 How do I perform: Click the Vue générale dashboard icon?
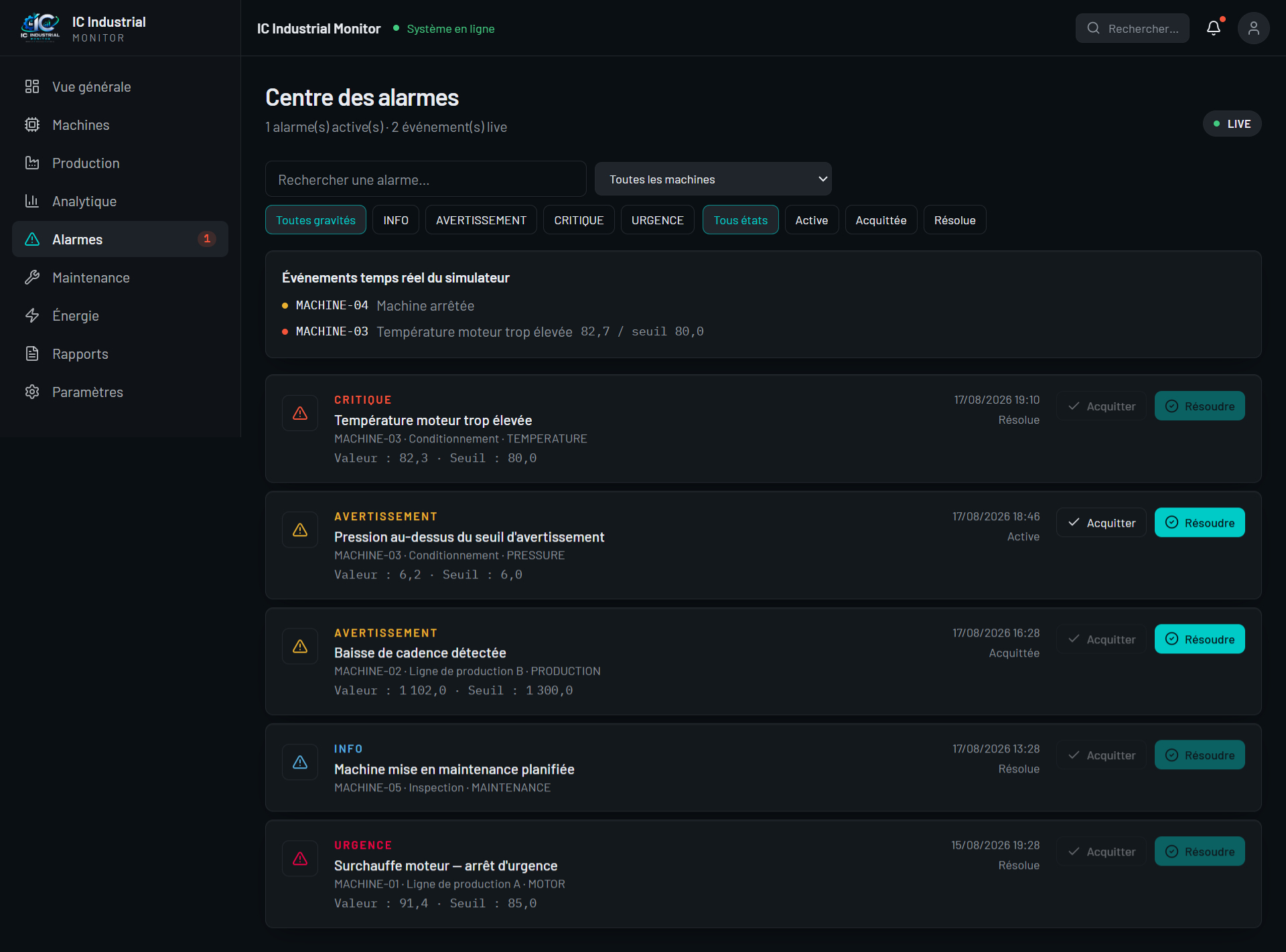click(x=32, y=86)
